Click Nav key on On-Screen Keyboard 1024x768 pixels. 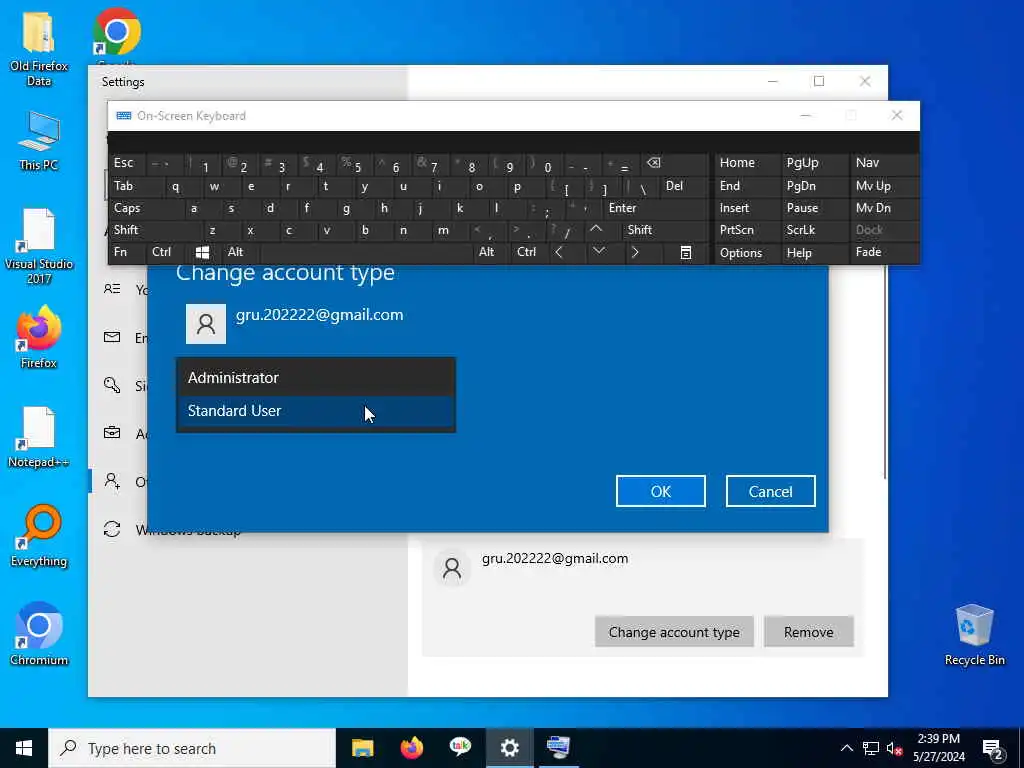pos(884,163)
